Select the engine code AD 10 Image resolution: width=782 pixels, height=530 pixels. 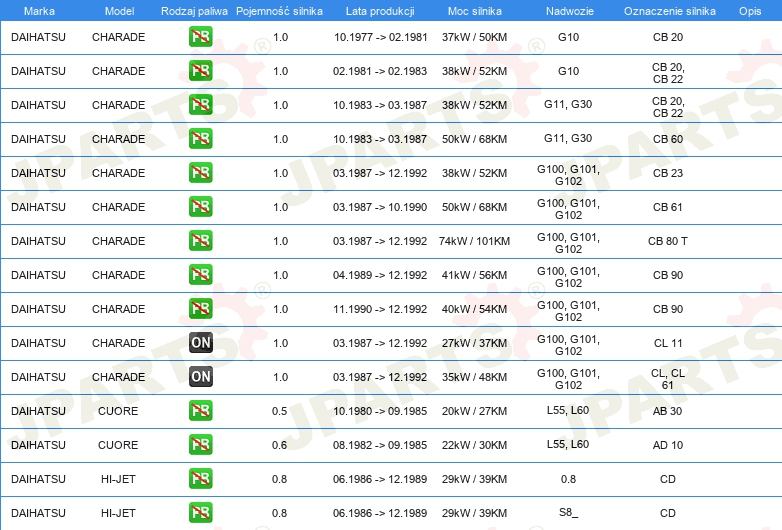[x=668, y=445]
